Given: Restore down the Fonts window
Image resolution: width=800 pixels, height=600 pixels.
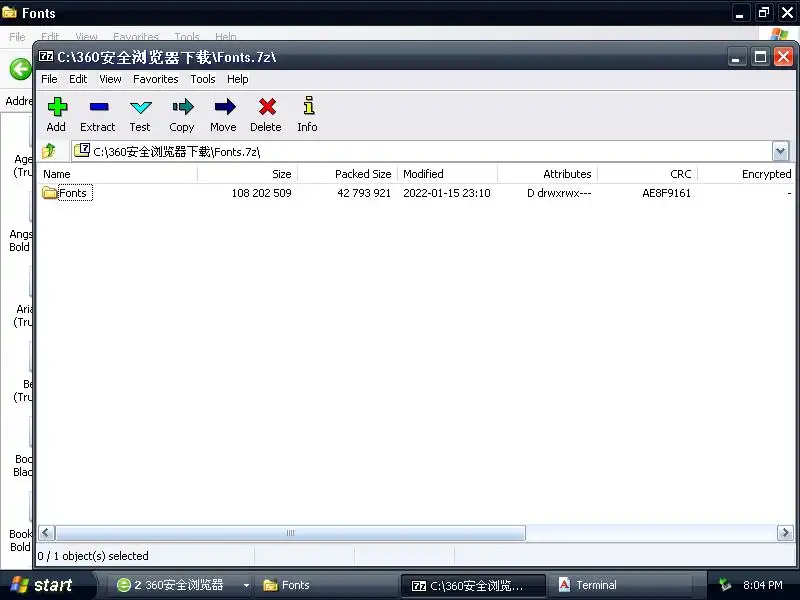Looking at the screenshot, I should pos(764,13).
